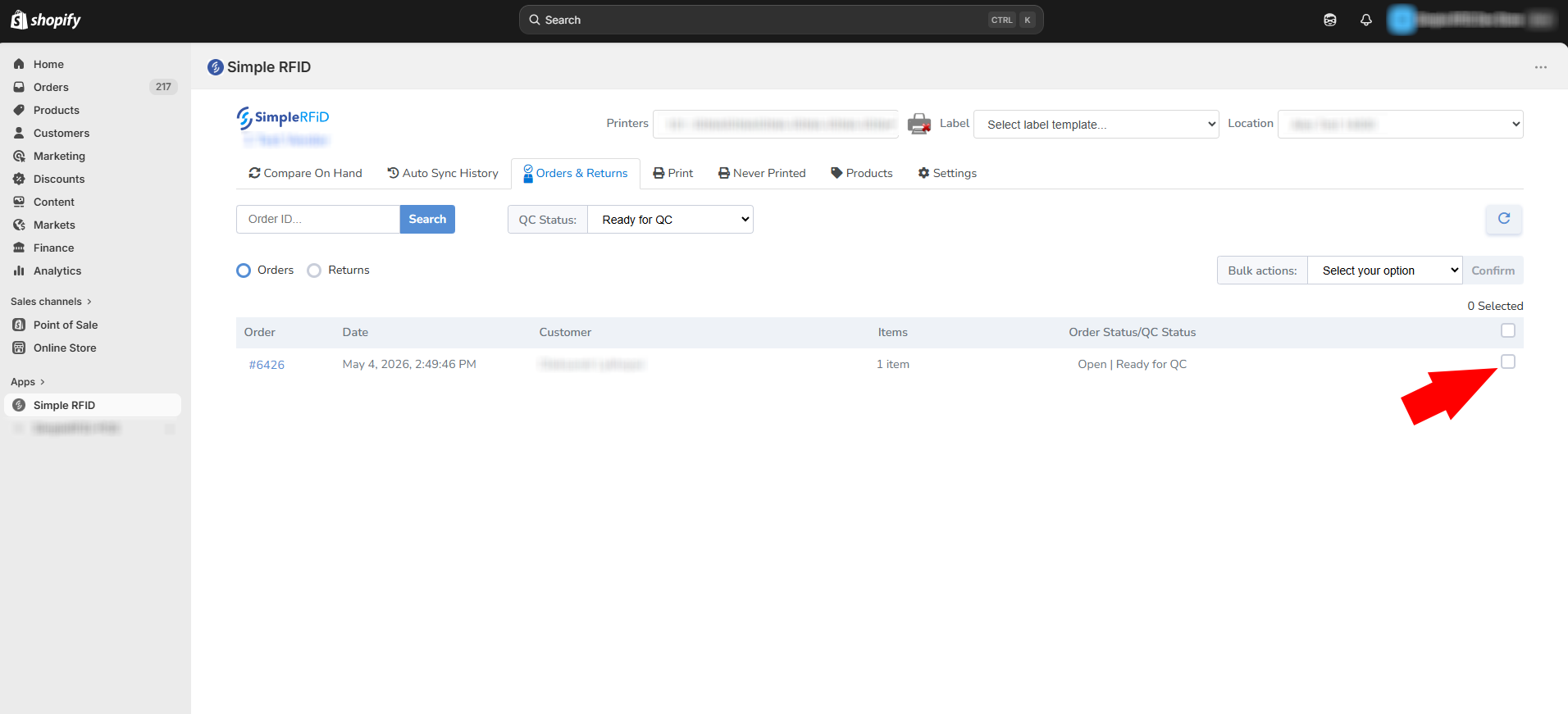
Task: Click the Orders inbox icon in sidebar
Action: pyautogui.click(x=19, y=87)
